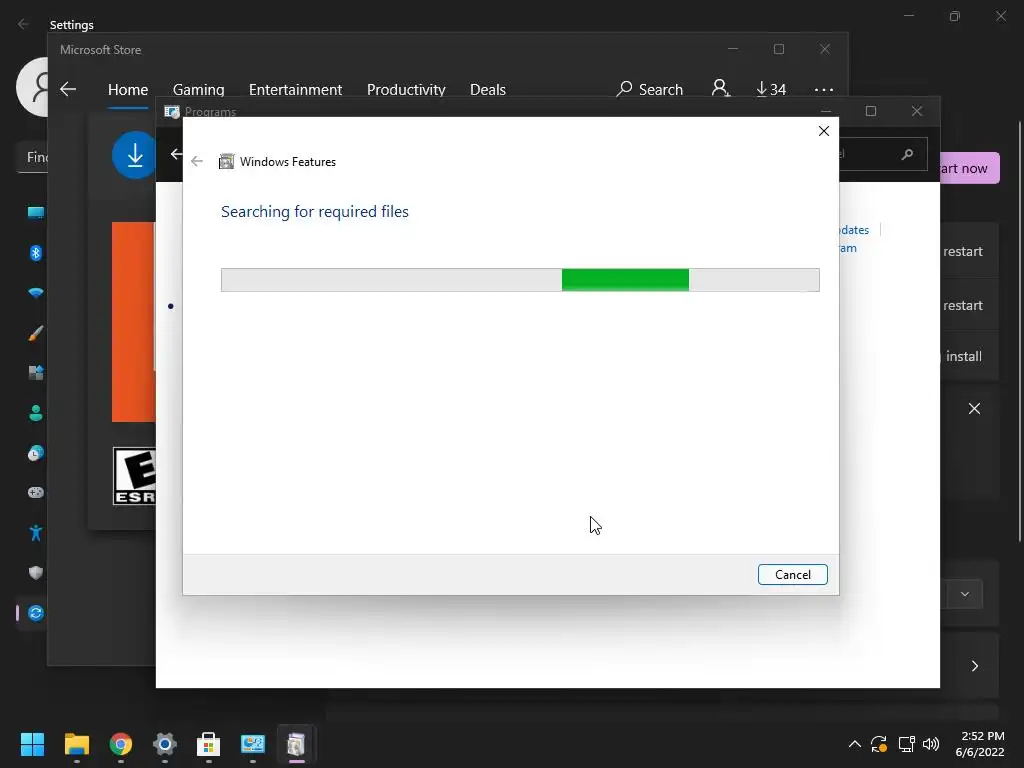The width and height of the screenshot is (1024, 768).
Task: Click the ESRB rating badge in Store
Action: pyautogui.click(x=135, y=476)
